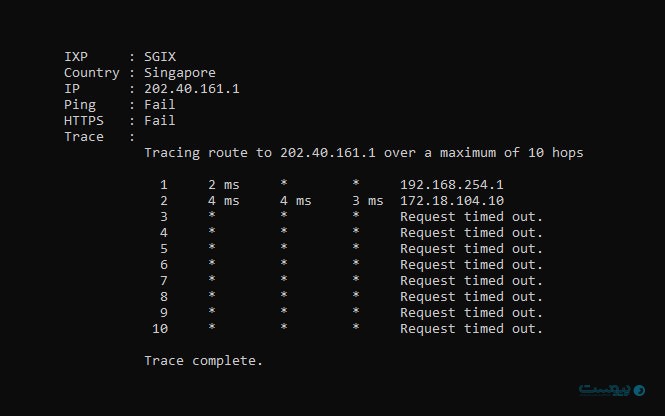Click the country value Singapore
665x416 pixels.
point(180,73)
